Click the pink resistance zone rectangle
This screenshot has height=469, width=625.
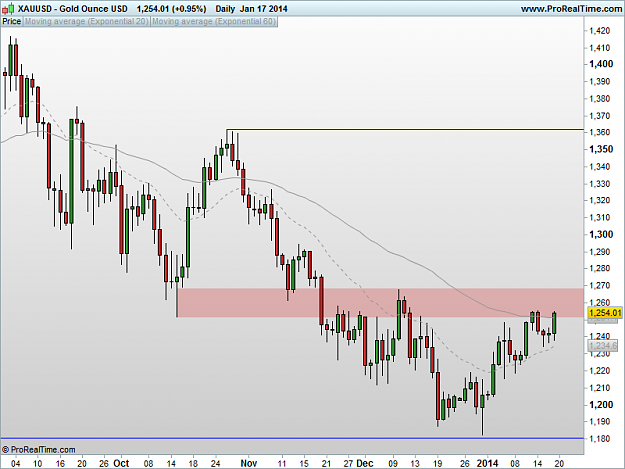(x=380, y=303)
